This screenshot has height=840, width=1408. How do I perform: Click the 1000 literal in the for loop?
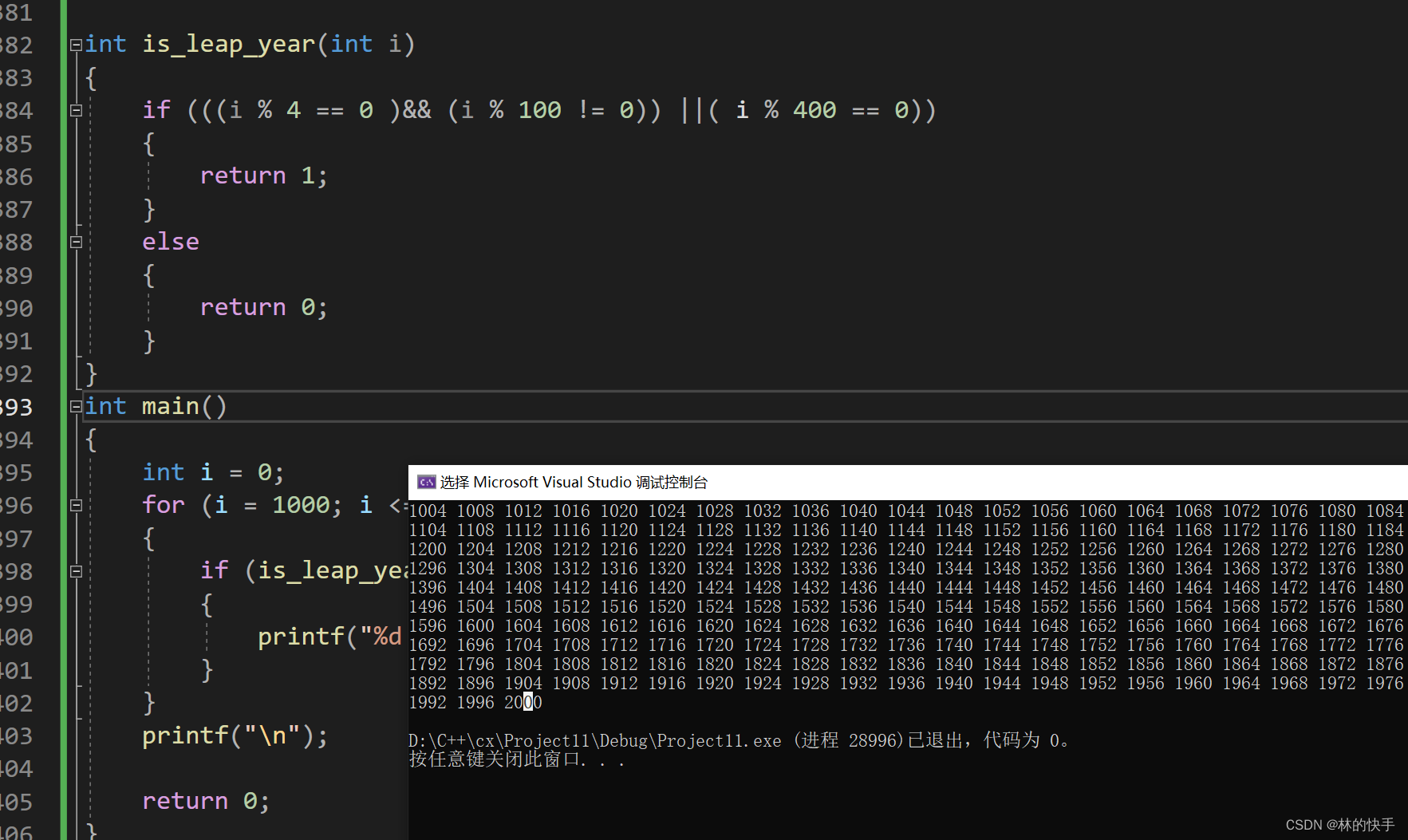pyautogui.click(x=301, y=505)
